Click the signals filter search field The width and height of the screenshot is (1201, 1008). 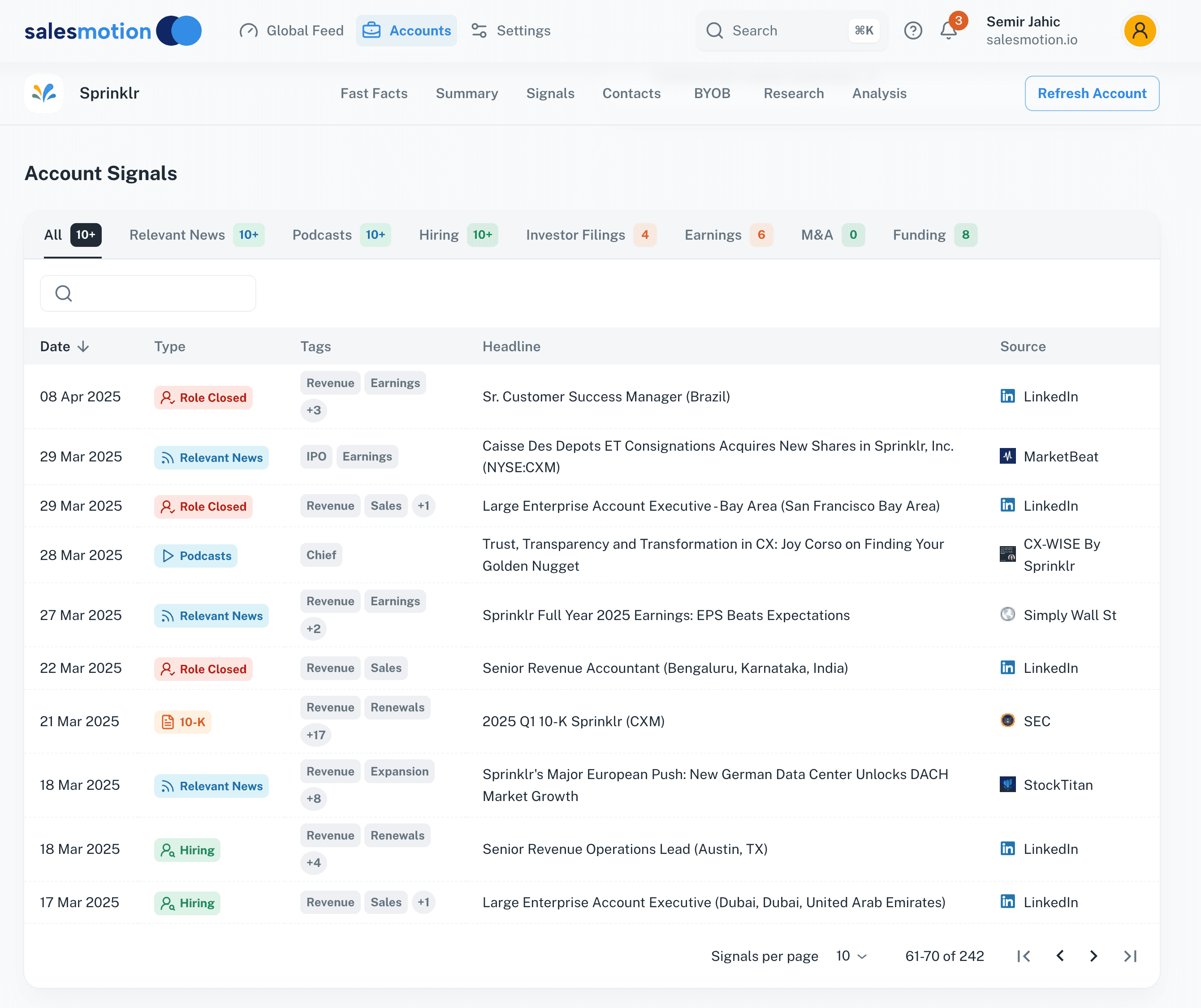click(148, 293)
